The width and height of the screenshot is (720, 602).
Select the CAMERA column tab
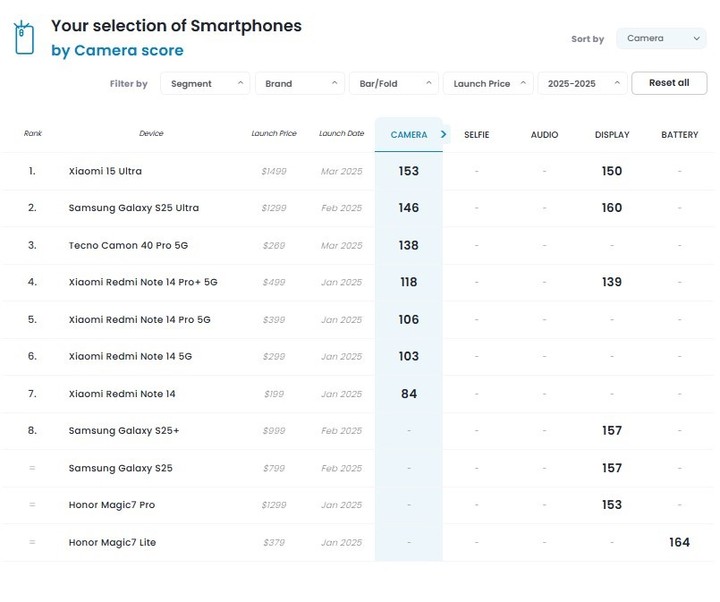(x=409, y=135)
